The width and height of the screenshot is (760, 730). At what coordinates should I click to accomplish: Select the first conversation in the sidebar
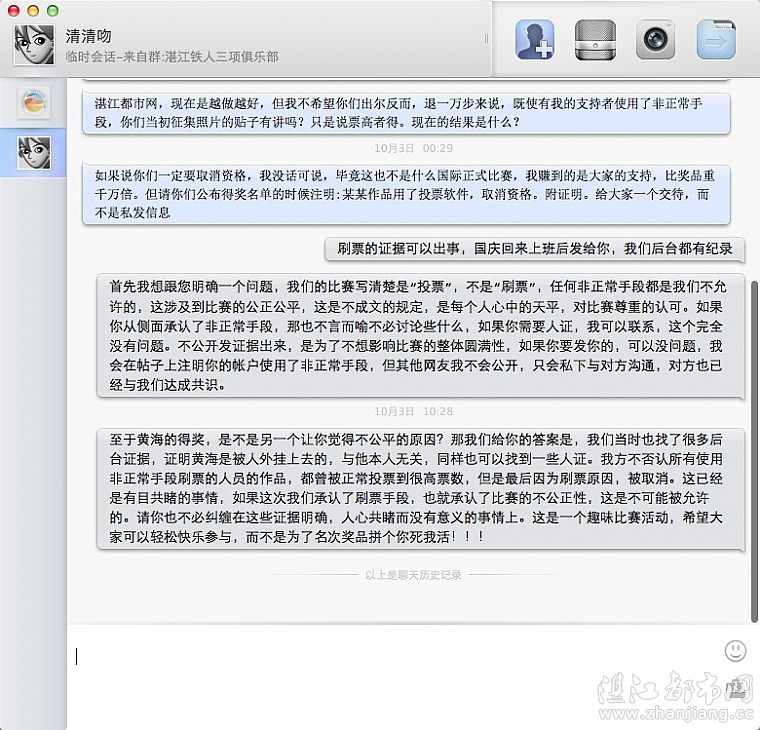33,101
